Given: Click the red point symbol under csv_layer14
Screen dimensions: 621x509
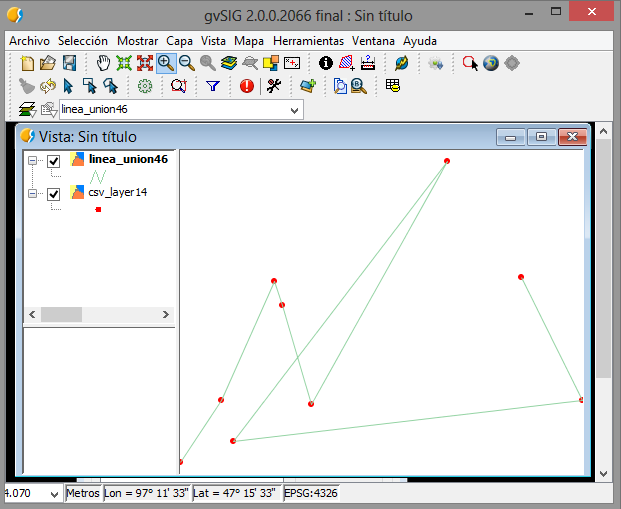Looking at the screenshot, I should (x=98, y=210).
